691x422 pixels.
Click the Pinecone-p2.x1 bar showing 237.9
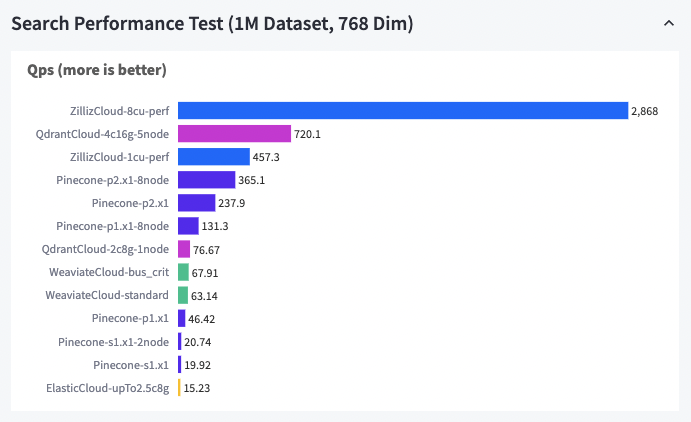click(196, 203)
